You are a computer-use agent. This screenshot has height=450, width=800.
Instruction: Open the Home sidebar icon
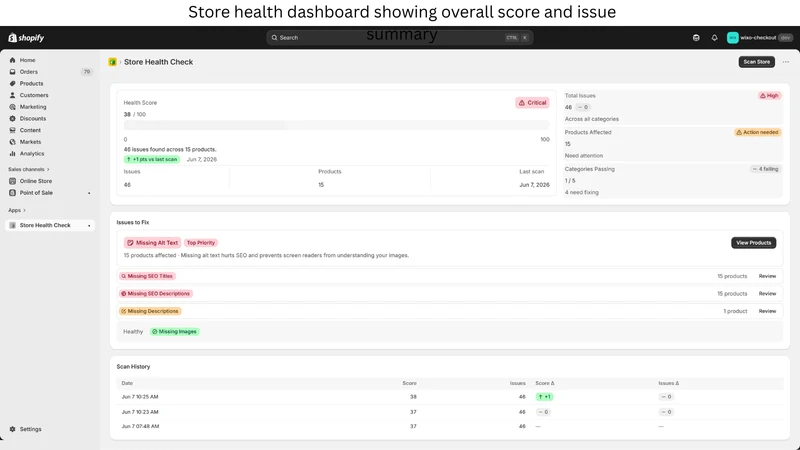13,60
